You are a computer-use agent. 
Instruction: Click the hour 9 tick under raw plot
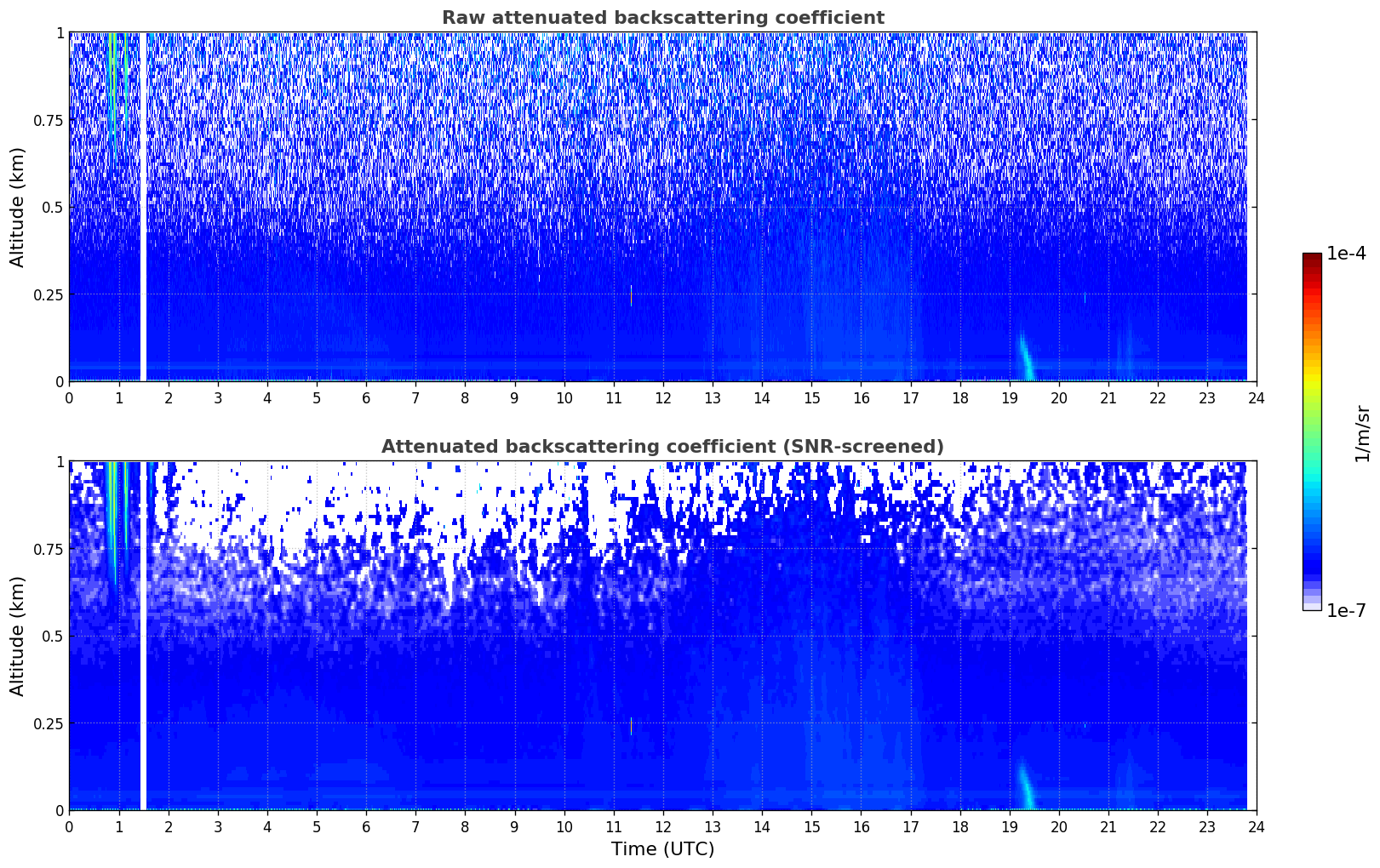514,397
